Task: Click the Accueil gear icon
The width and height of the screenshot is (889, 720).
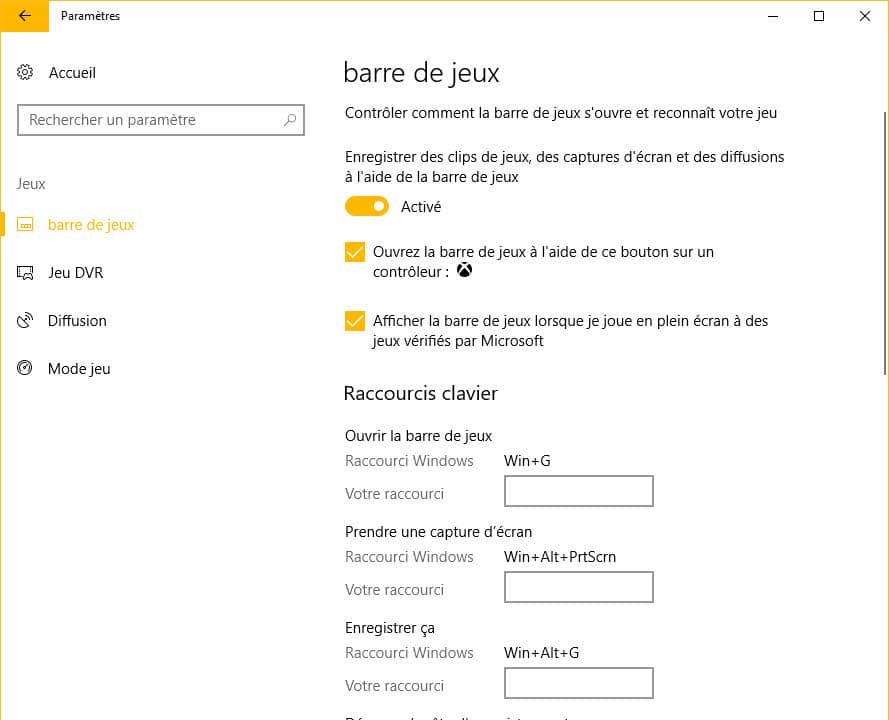Action: [x=25, y=73]
